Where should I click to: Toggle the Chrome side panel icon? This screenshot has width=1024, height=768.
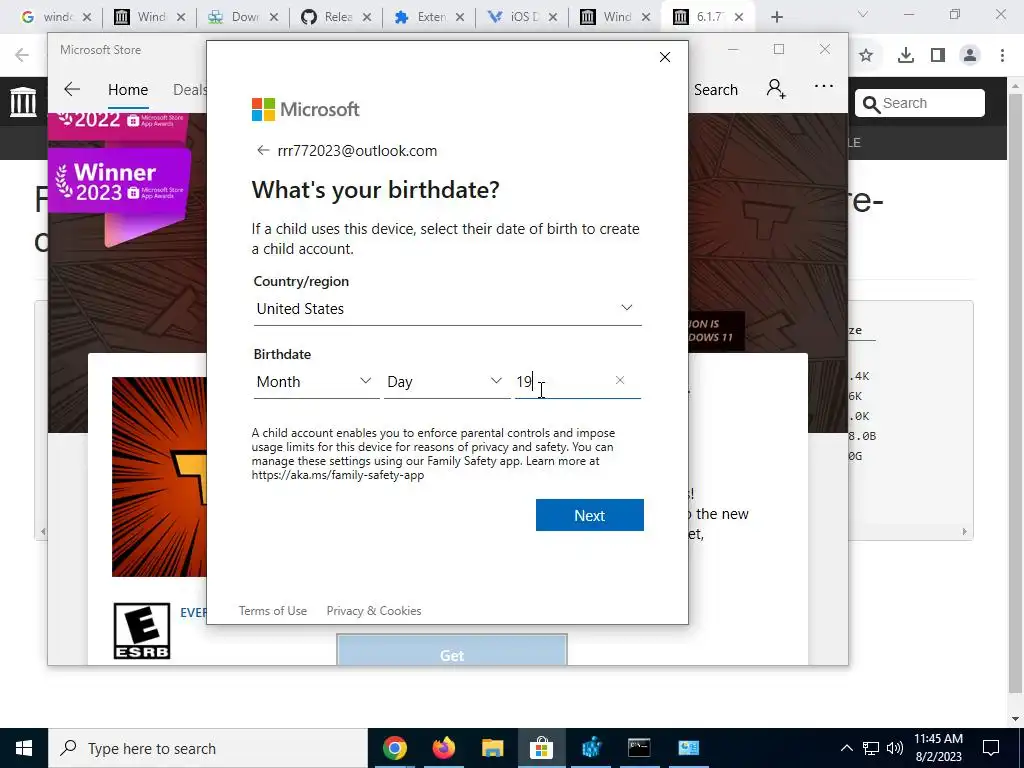[x=938, y=56]
